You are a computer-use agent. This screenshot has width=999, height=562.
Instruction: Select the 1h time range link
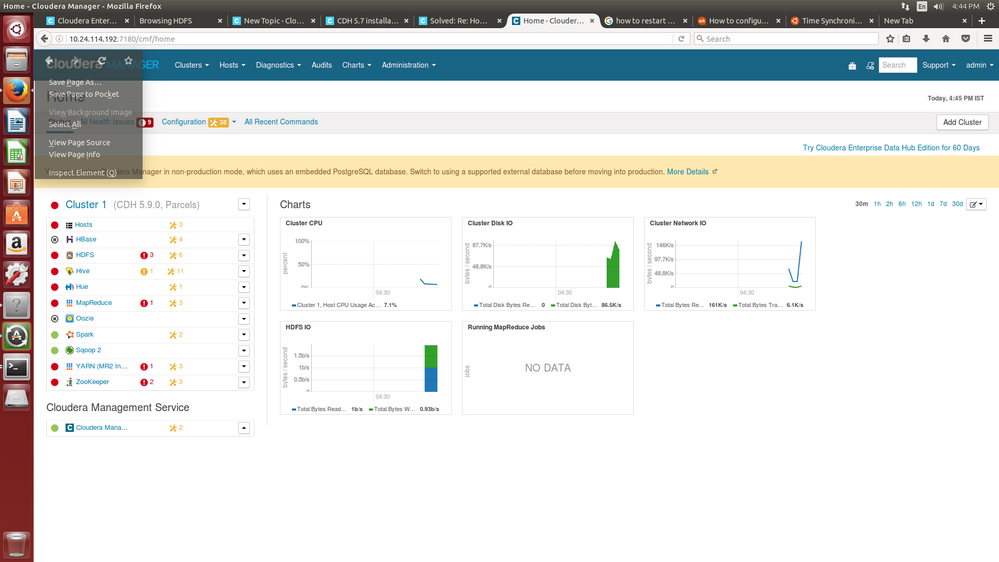877,204
